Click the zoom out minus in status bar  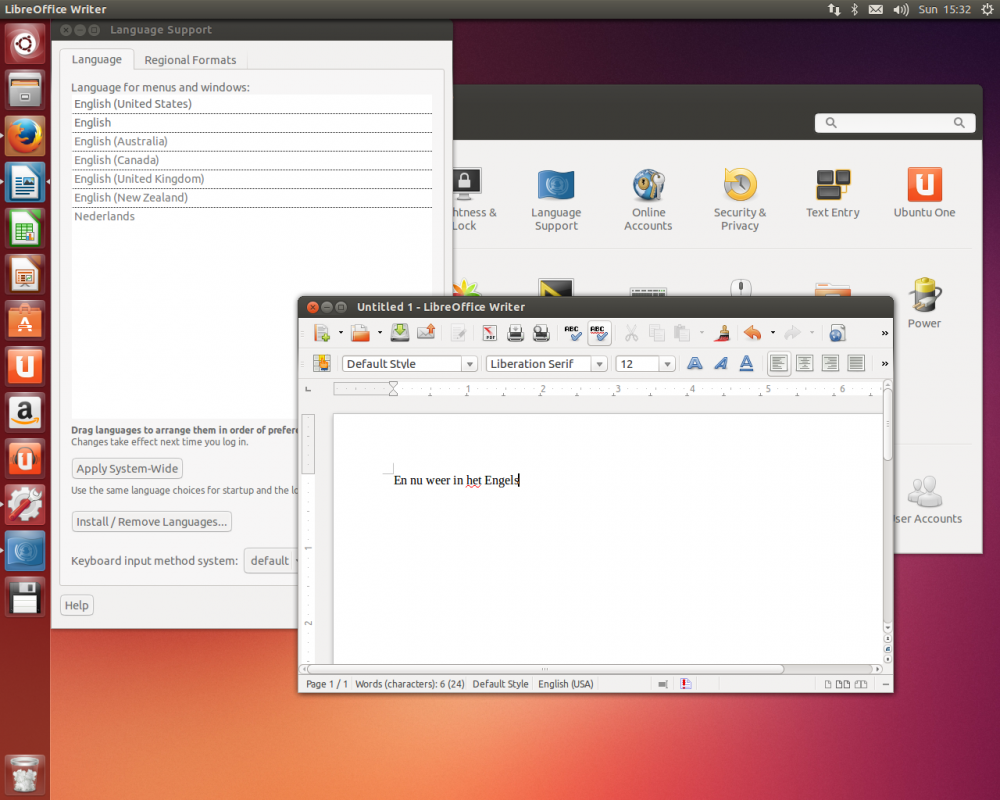coord(885,684)
